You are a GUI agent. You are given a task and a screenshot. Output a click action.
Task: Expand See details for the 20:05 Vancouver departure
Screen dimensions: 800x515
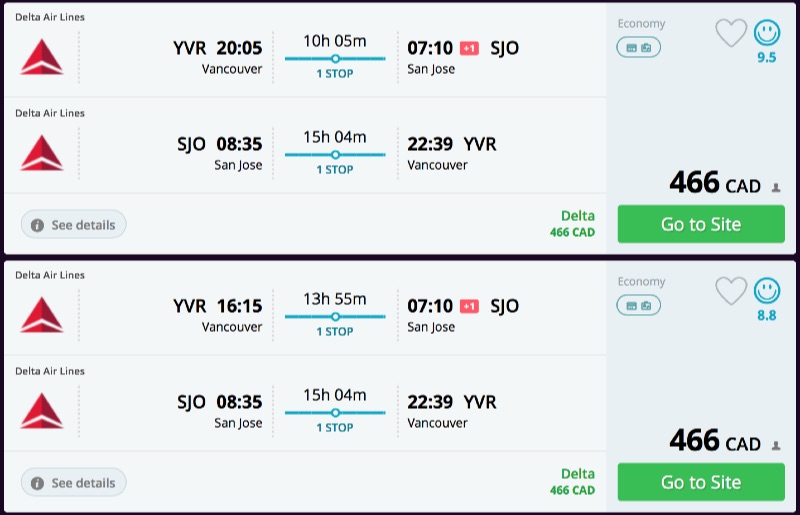[74, 225]
